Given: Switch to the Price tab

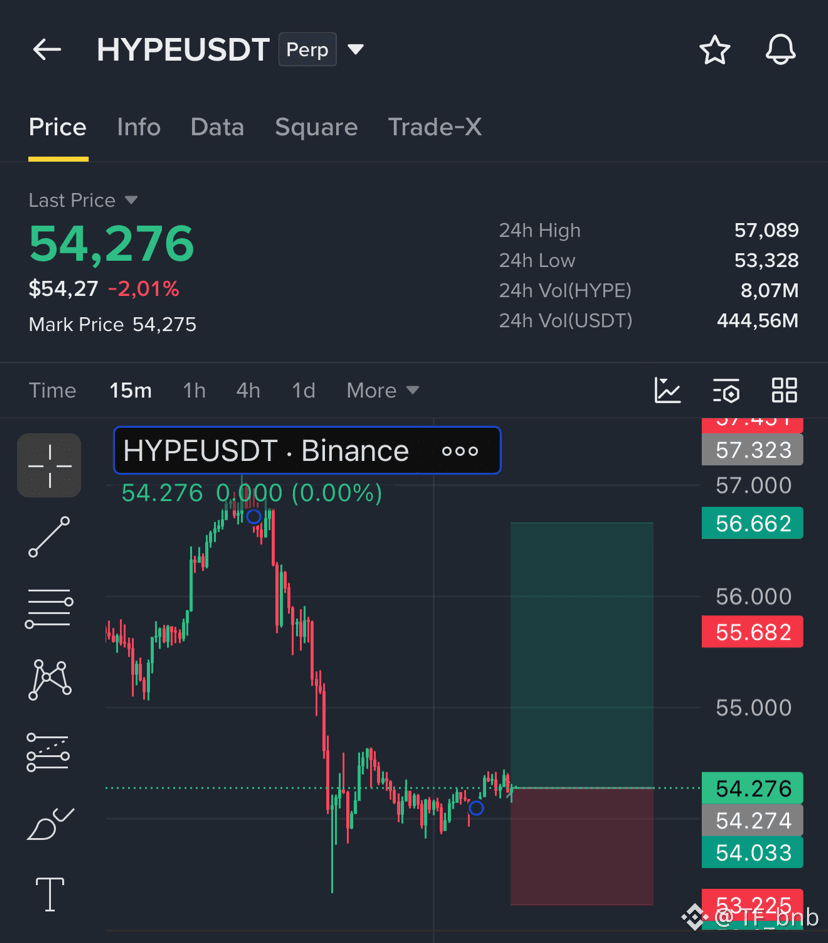Looking at the screenshot, I should [58, 127].
